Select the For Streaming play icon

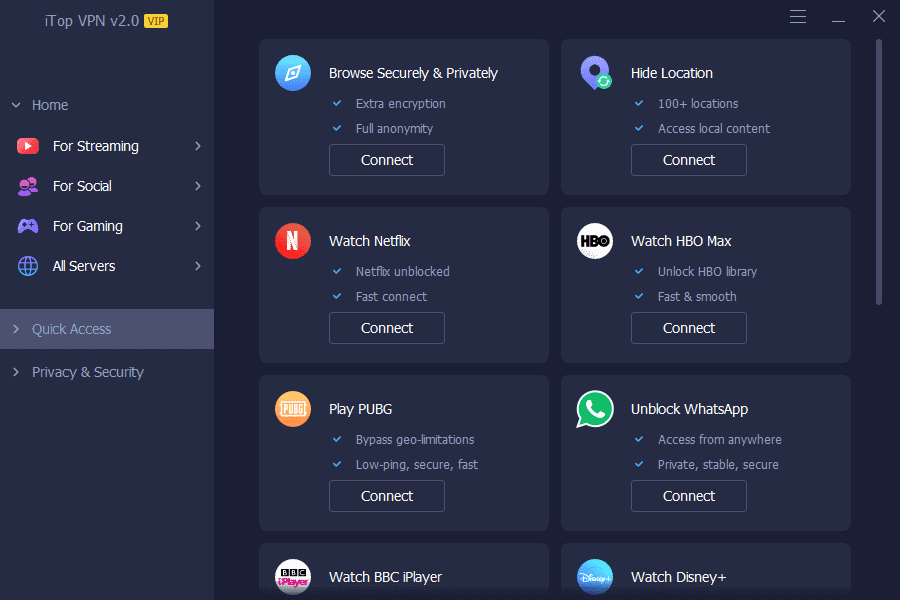[29, 146]
